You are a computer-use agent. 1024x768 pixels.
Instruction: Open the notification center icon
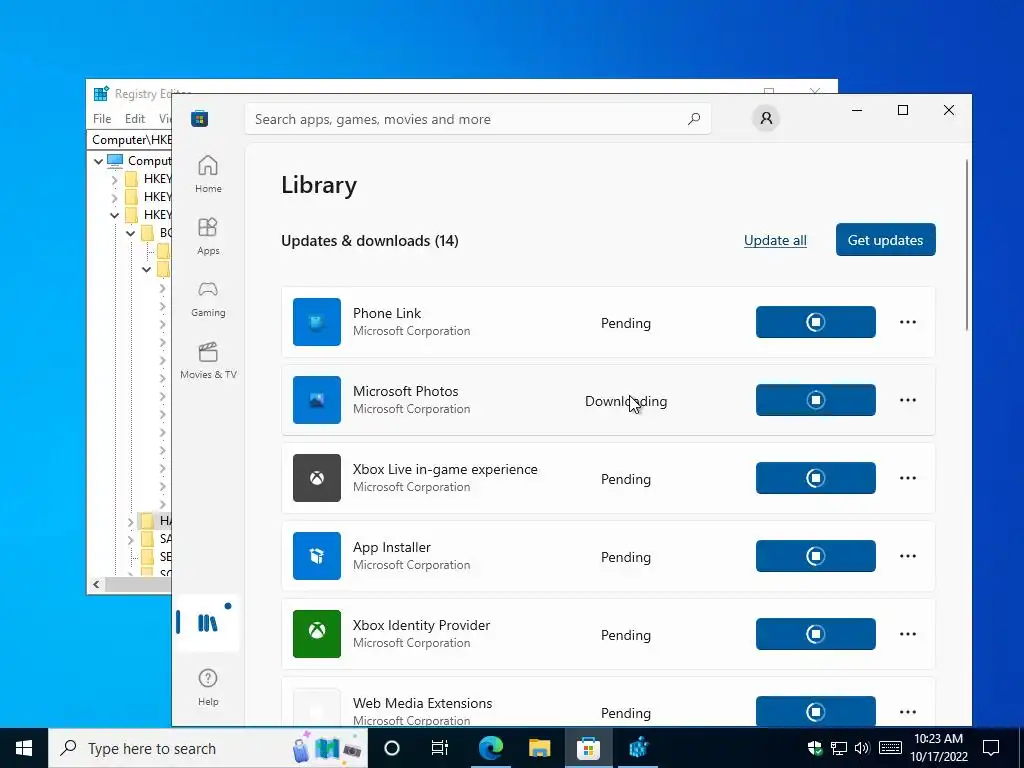point(991,748)
